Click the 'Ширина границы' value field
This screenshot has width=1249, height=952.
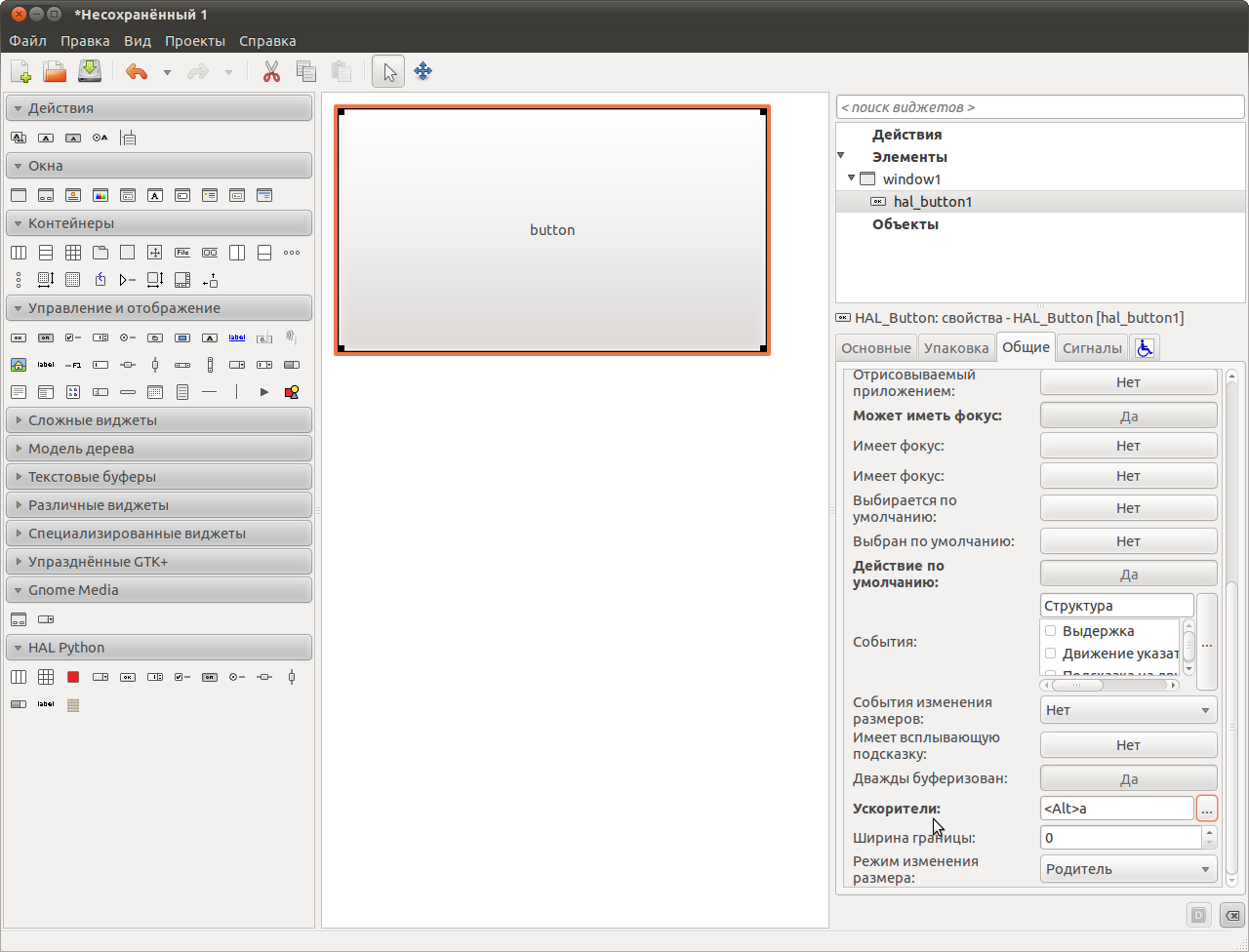pos(1121,838)
